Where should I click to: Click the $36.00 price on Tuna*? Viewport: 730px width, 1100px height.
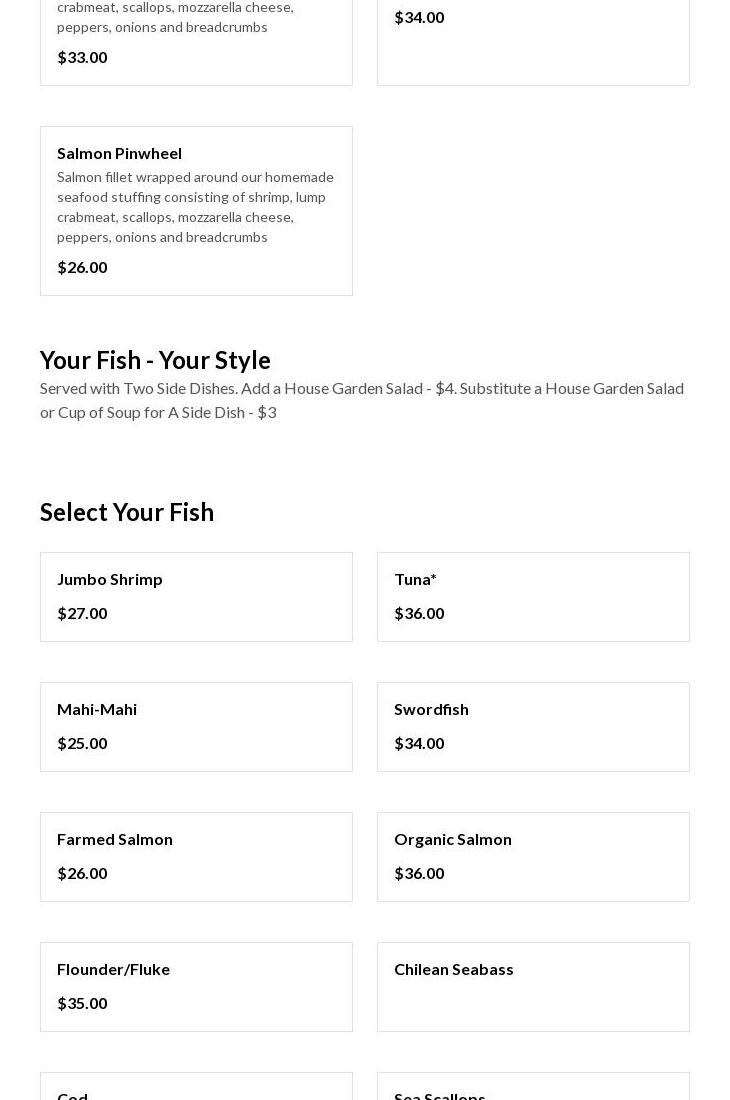[419, 613]
